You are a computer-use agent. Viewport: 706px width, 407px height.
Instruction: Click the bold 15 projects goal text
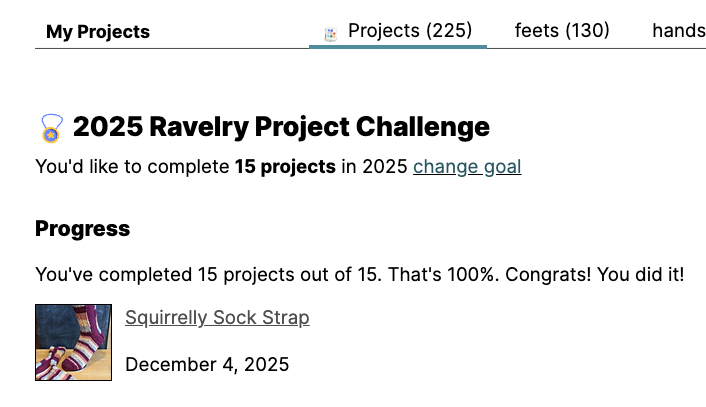[285, 167]
